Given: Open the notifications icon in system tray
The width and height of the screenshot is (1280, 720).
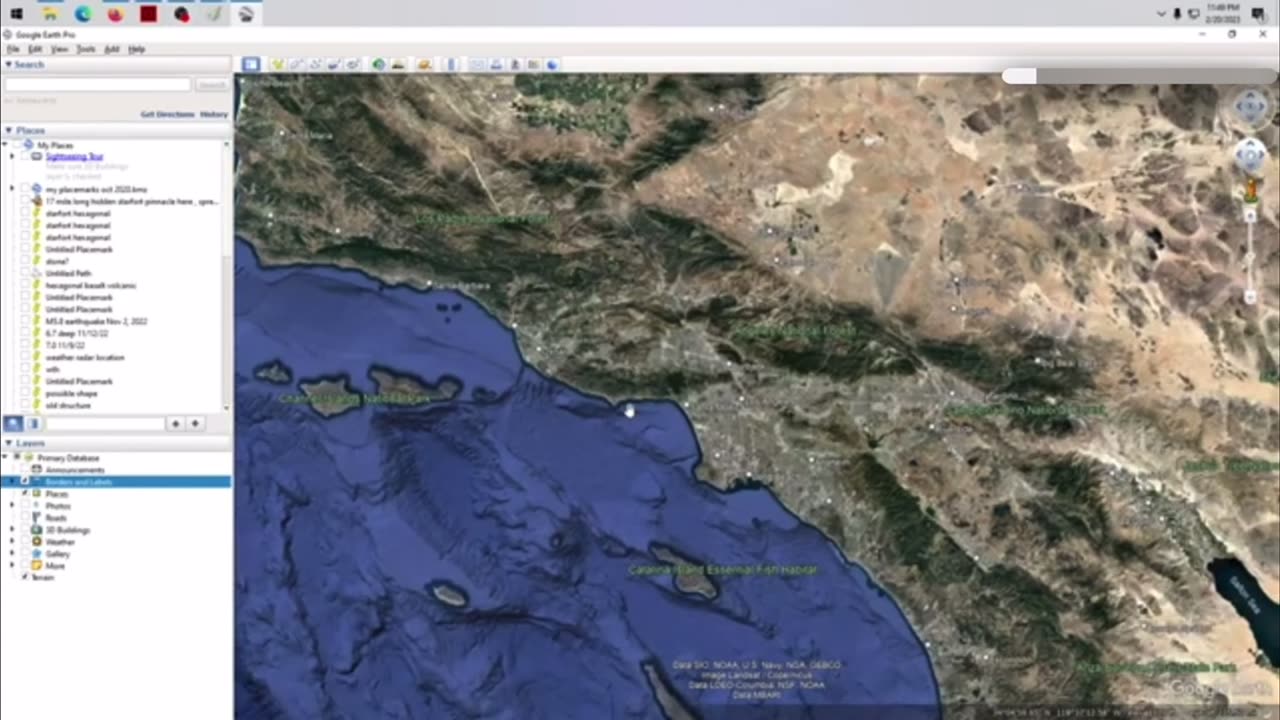Looking at the screenshot, I should click(1258, 13).
